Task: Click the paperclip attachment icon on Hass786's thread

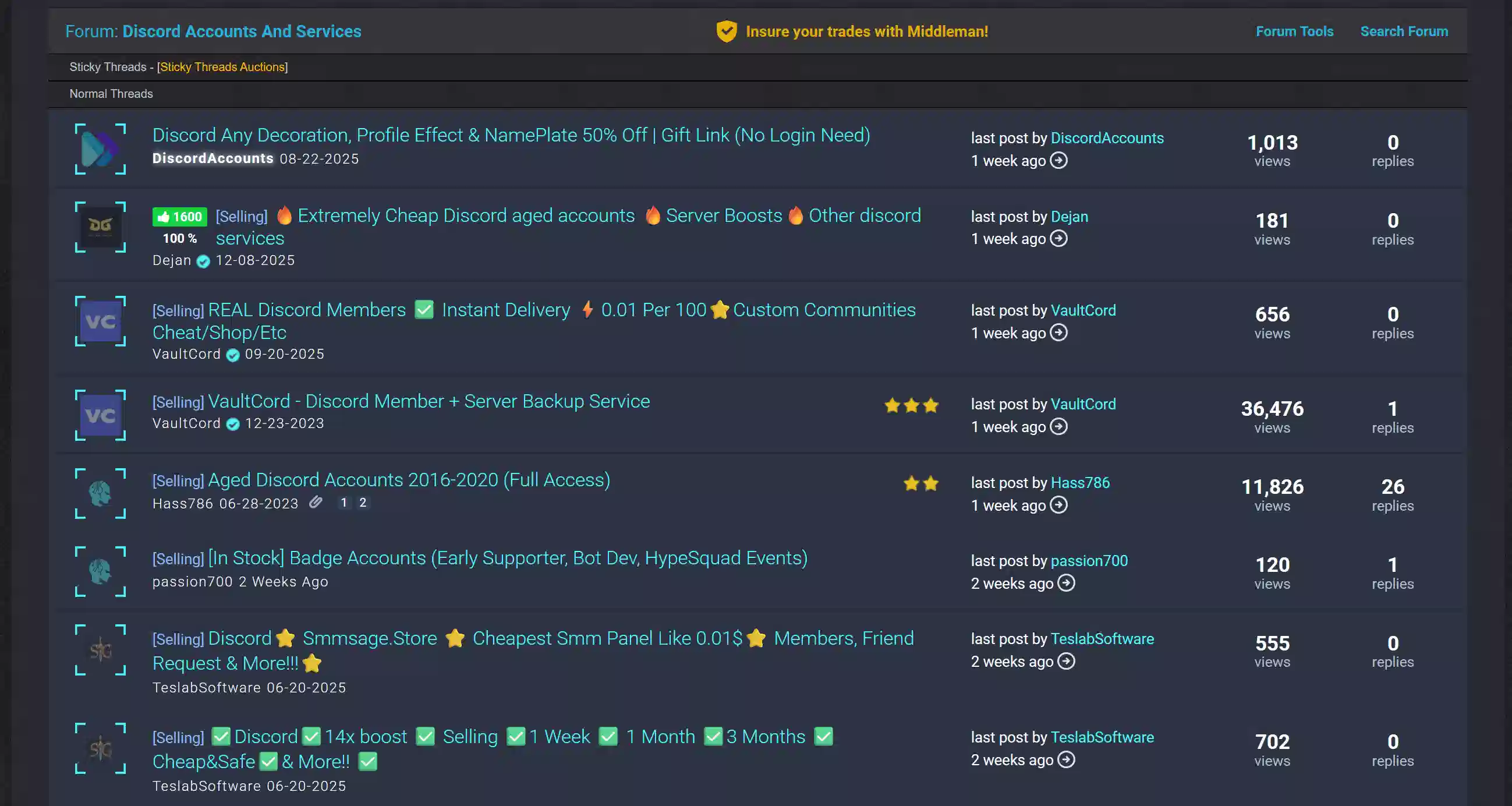Action: click(316, 503)
